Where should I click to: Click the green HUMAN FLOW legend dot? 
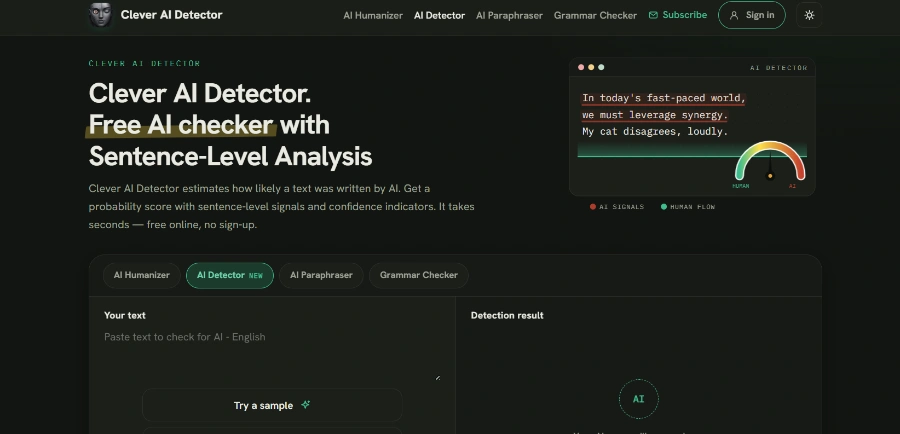pyautogui.click(x=664, y=207)
